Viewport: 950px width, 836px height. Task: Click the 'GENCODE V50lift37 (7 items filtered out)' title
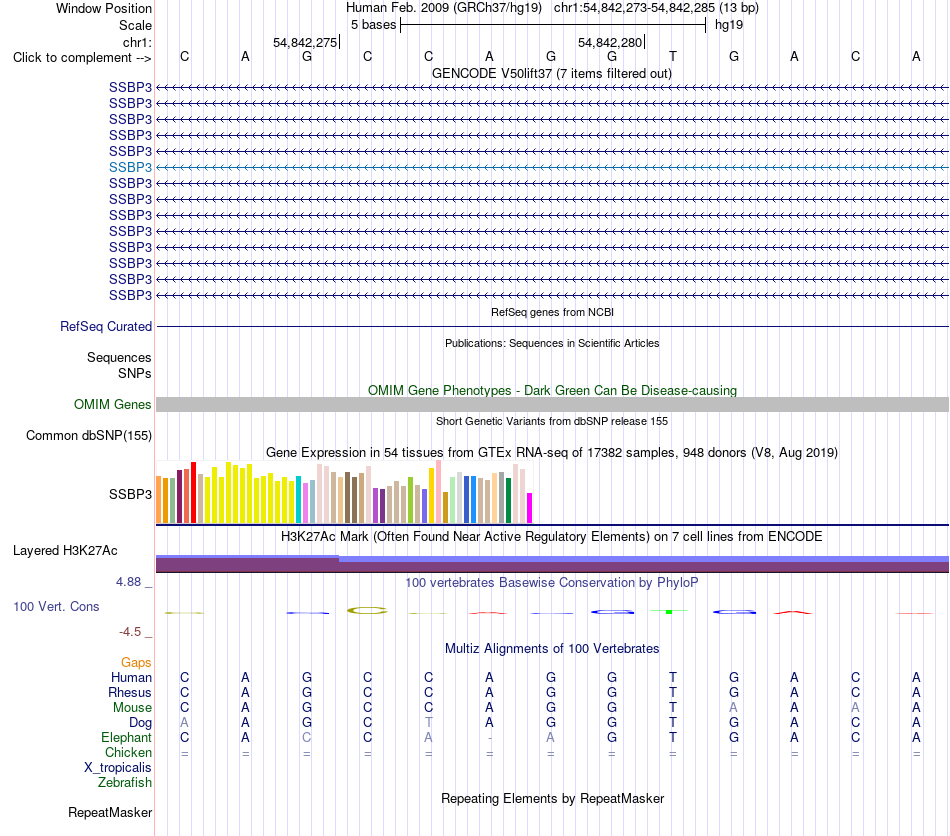tap(552, 73)
